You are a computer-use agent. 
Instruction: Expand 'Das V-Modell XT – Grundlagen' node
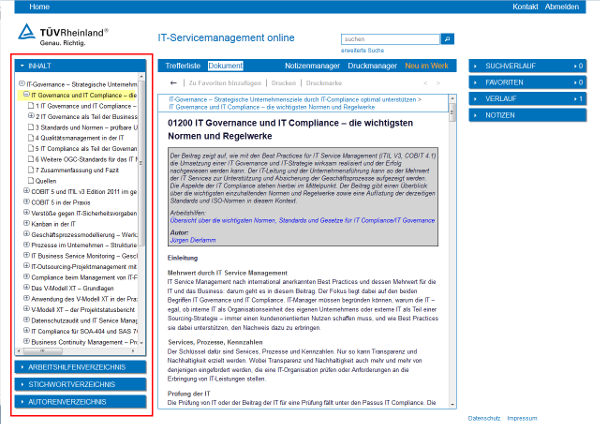pyautogui.click(x=26, y=287)
